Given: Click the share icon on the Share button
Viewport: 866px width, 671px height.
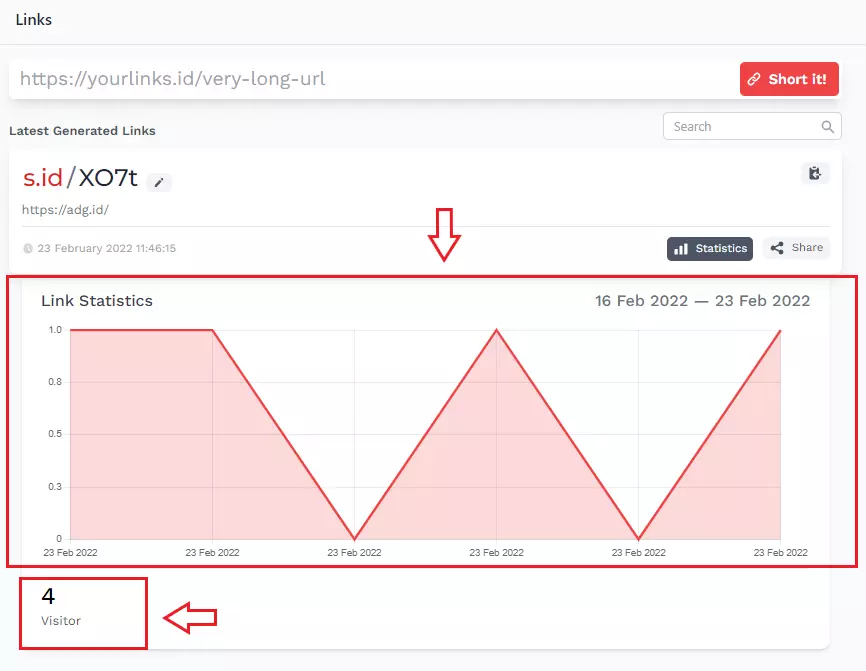Looking at the screenshot, I should pos(777,248).
